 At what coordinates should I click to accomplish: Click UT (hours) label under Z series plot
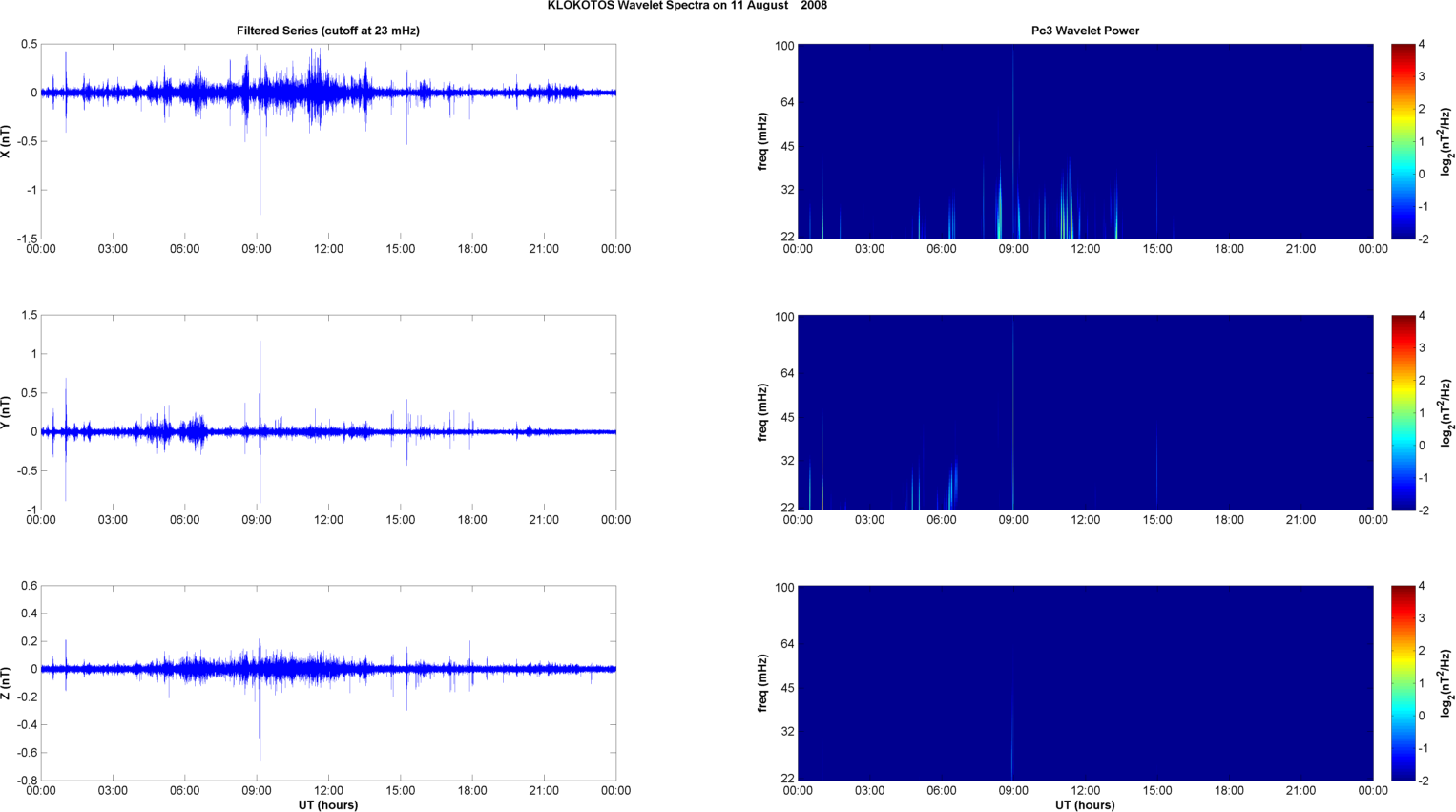327,805
